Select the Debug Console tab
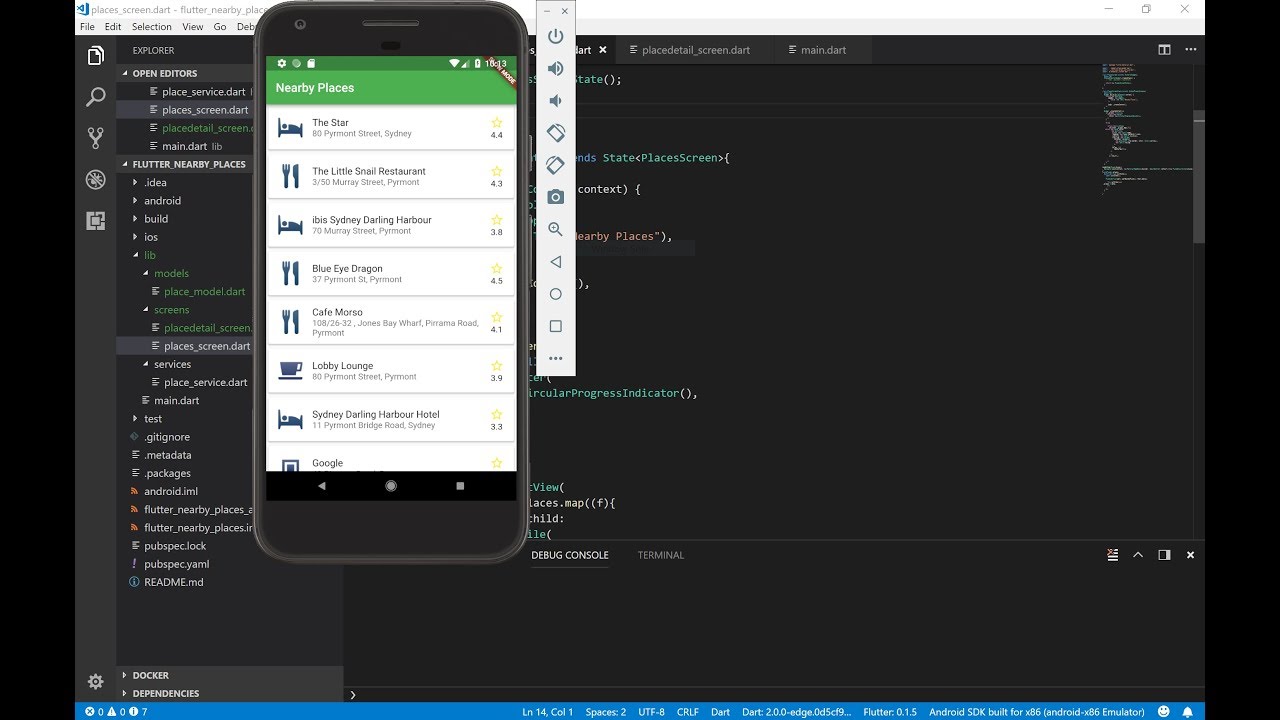The image size is (1280, 720). coord(570,555)
